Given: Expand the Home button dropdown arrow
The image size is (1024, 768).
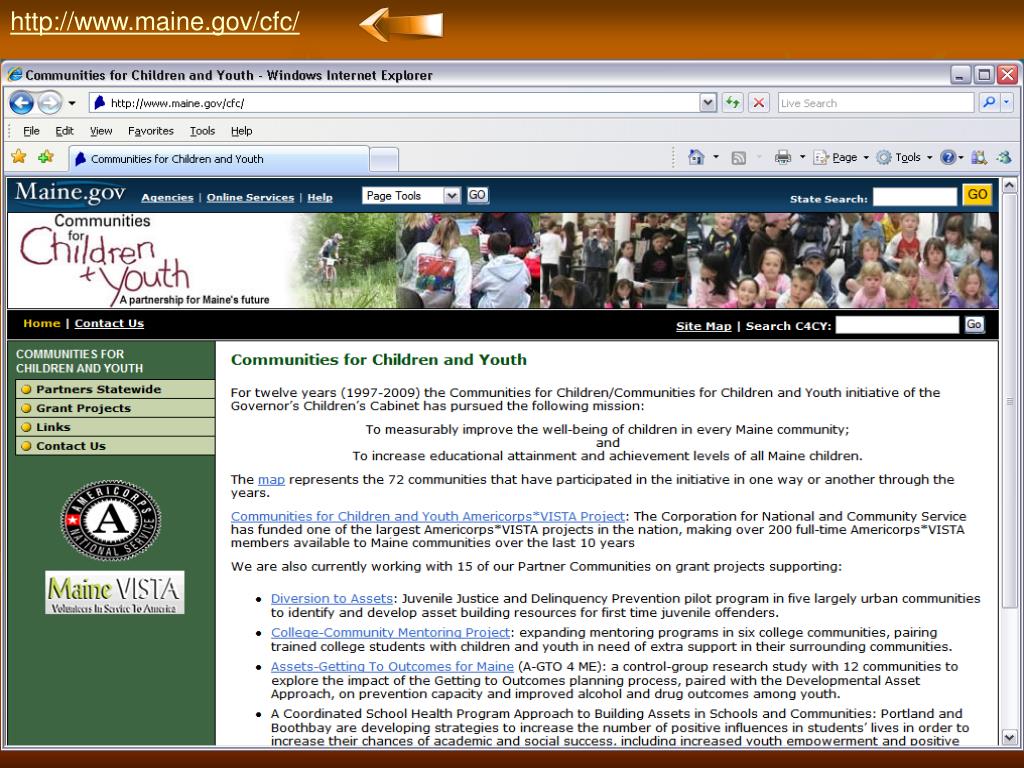Looking at the screenshot, I should [x=716, y=157].
